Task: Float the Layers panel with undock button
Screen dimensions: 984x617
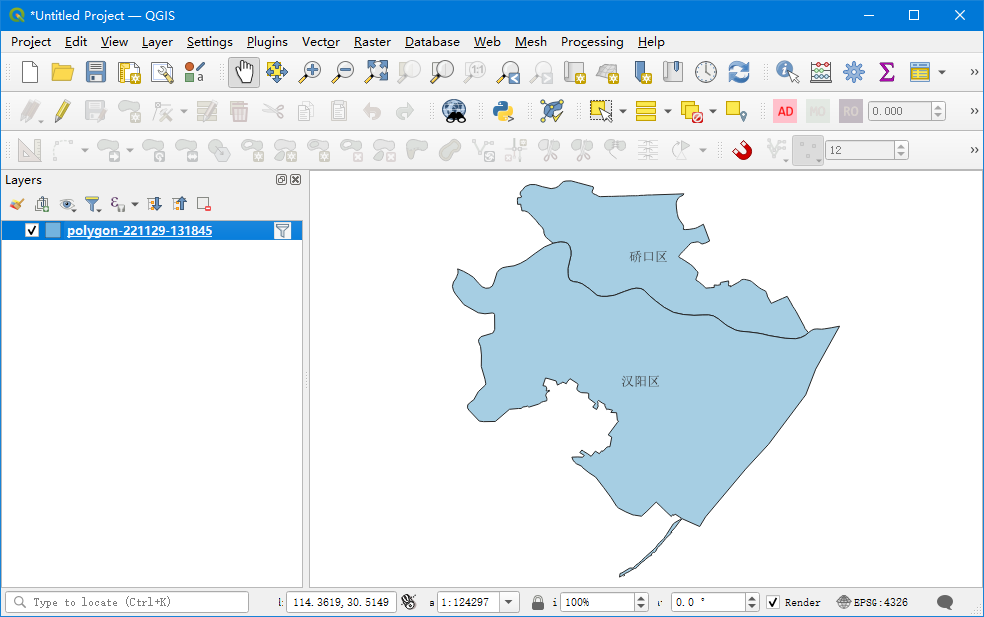Action: tap(281, 180)
